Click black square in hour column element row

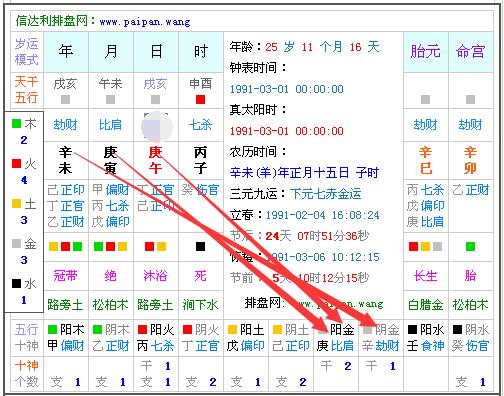tap(200, 246)
